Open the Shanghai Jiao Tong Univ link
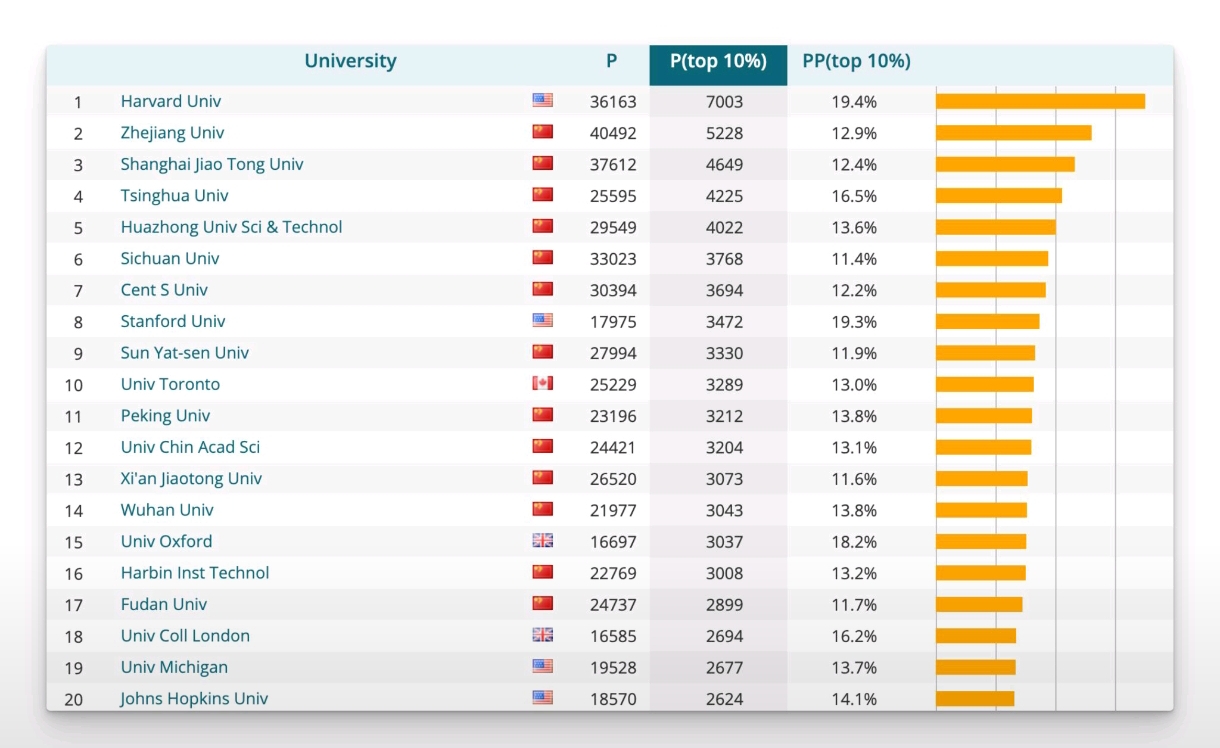 point(212,164)
